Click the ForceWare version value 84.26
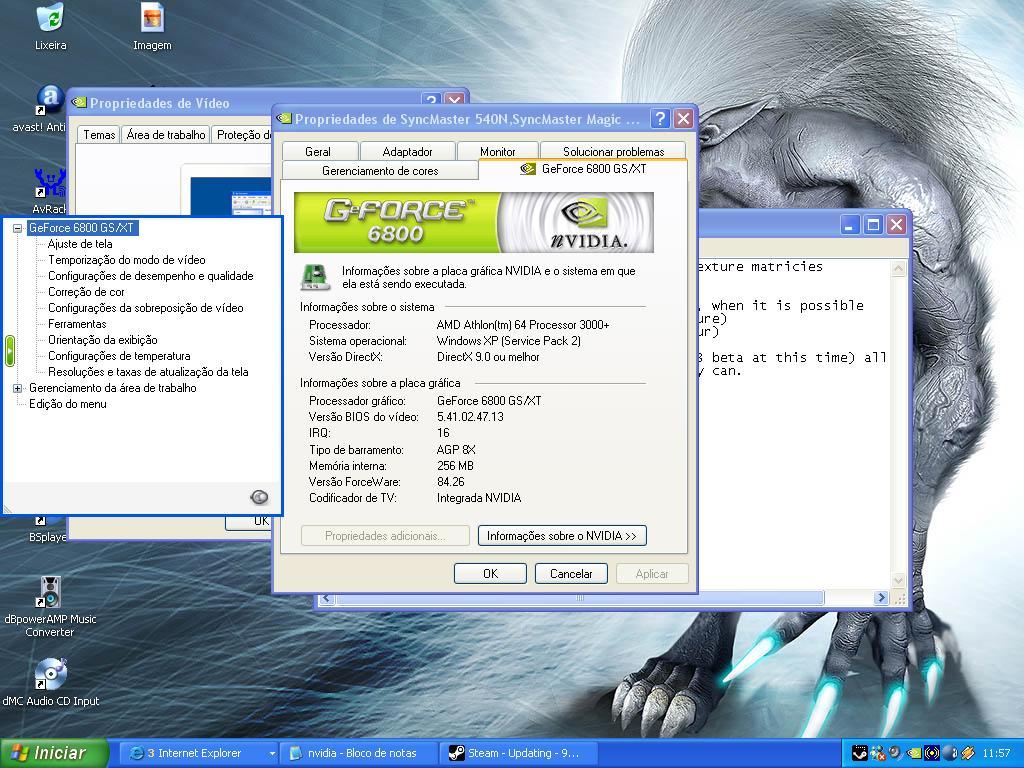1024x768 pixels. (451, 482)
